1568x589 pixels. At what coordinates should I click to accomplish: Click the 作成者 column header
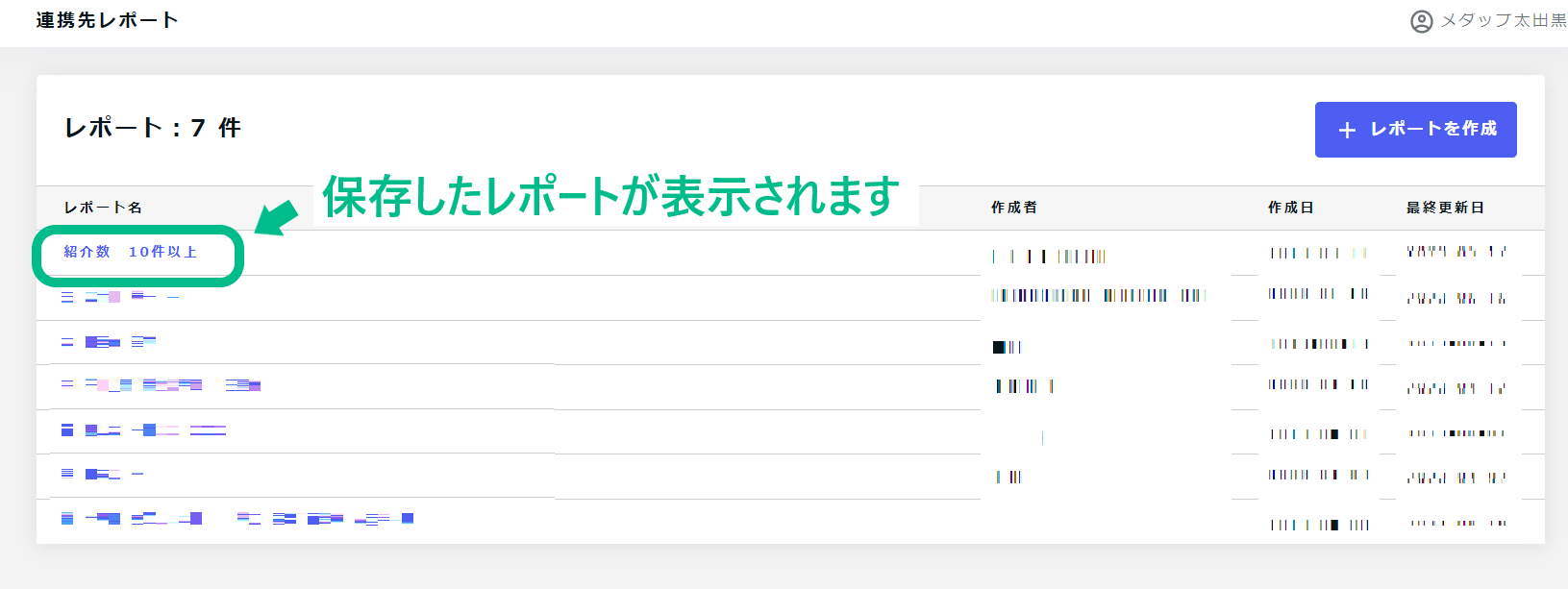1014,208
